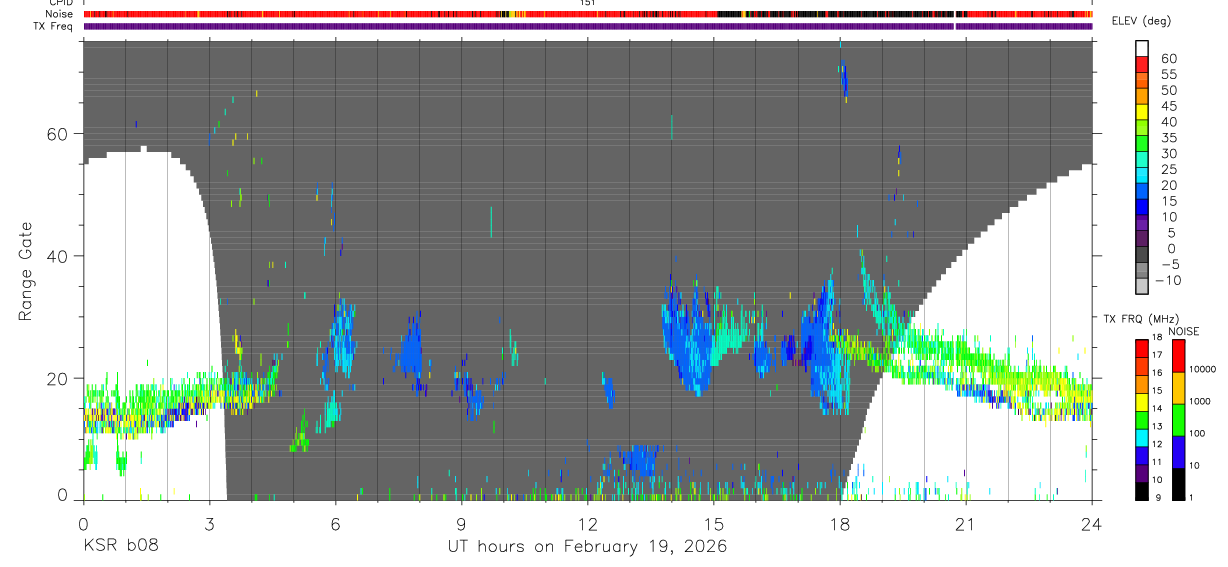Image resolution: width=1228 pixels, height=567 pixels.
Task: Click the x-axis tick label '21'
Action: click(966, 523)
